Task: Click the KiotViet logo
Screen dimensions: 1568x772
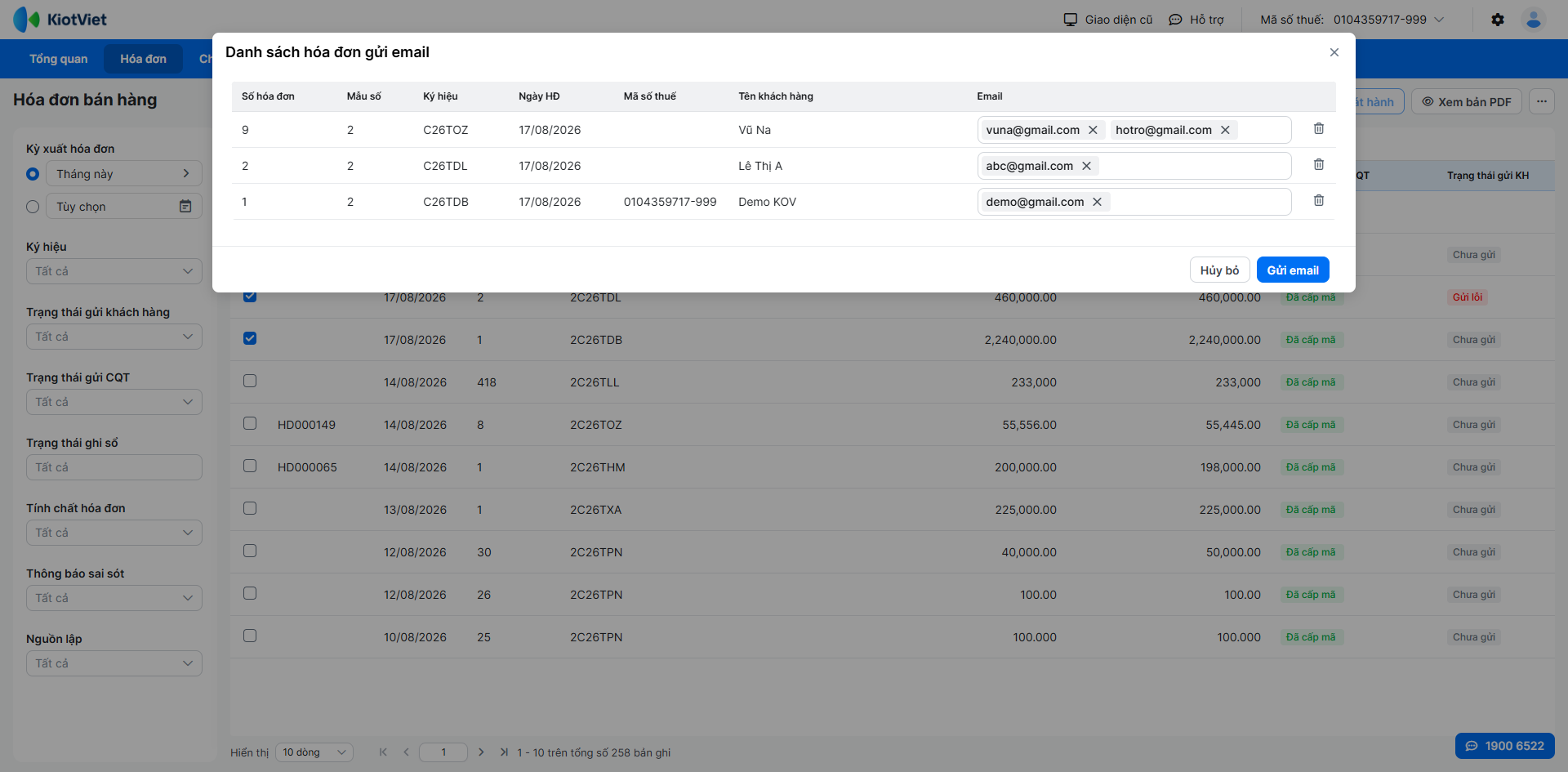Action: 60,20
